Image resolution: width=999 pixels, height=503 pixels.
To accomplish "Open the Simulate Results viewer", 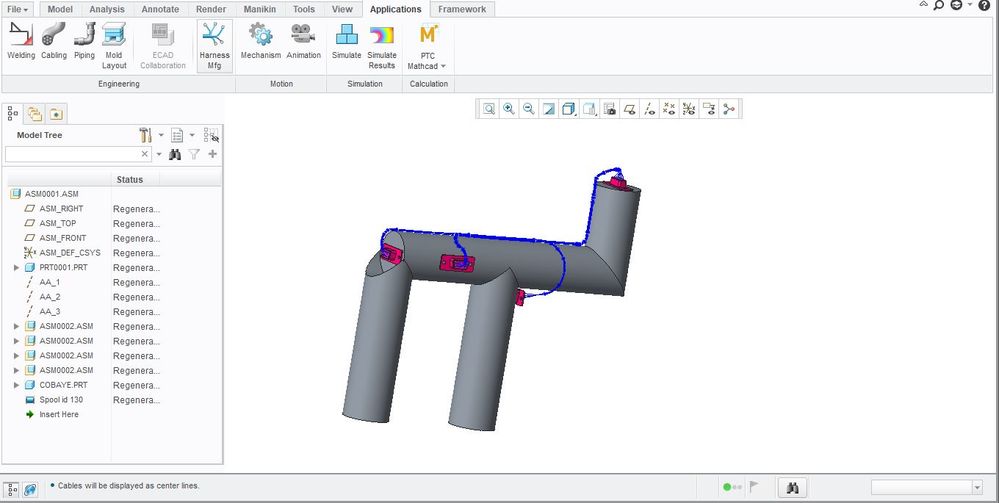I will (x=382, y=45).
